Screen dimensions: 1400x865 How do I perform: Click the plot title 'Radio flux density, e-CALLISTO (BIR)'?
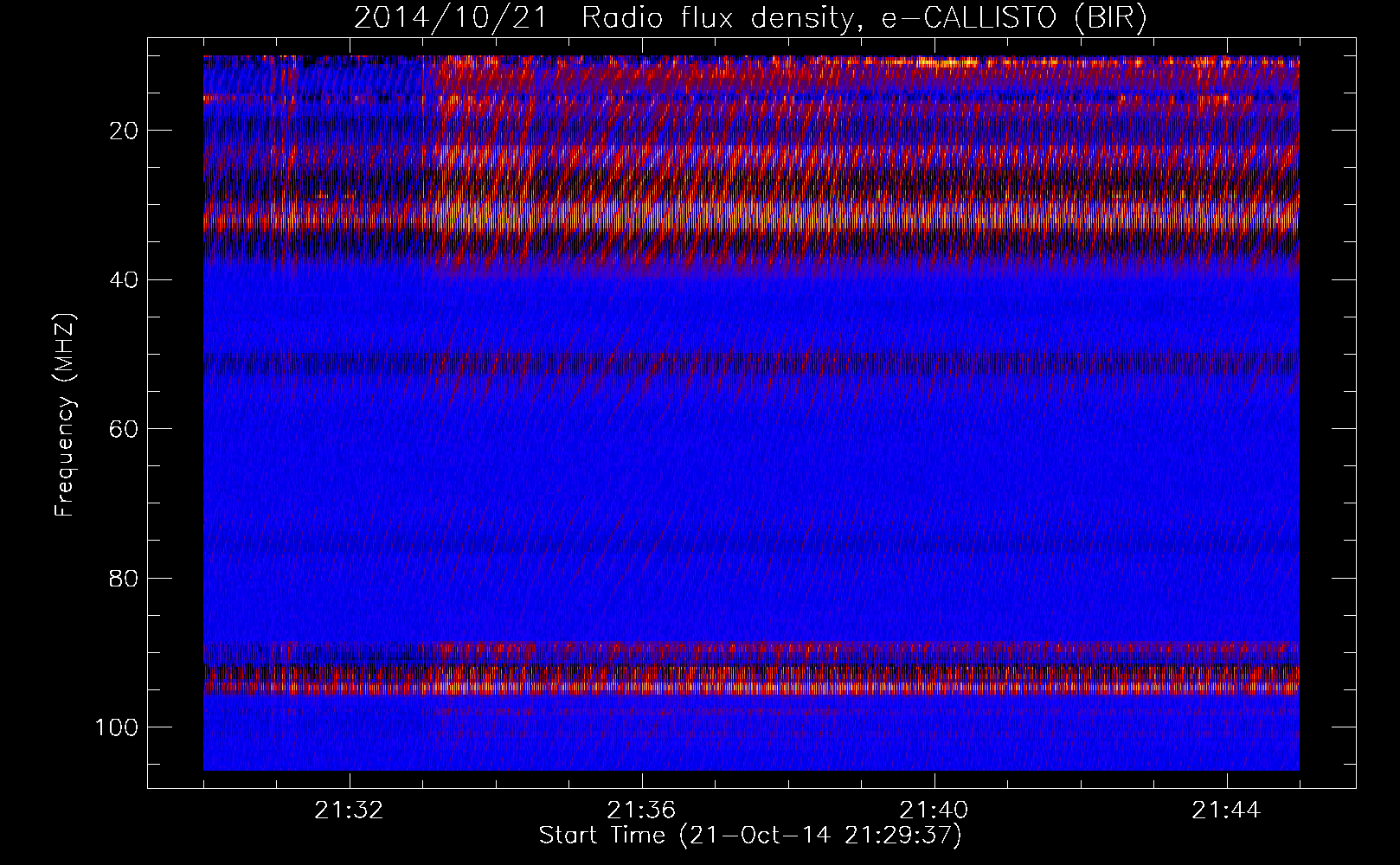pos(864,18)
